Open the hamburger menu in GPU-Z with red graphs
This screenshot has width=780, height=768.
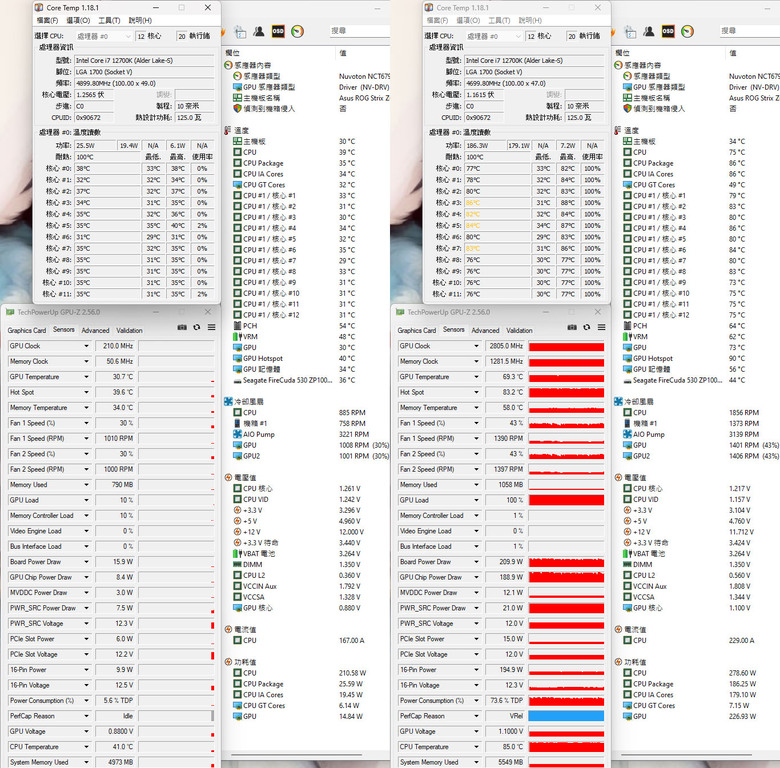pyautogui.click(x=601, y=327)
